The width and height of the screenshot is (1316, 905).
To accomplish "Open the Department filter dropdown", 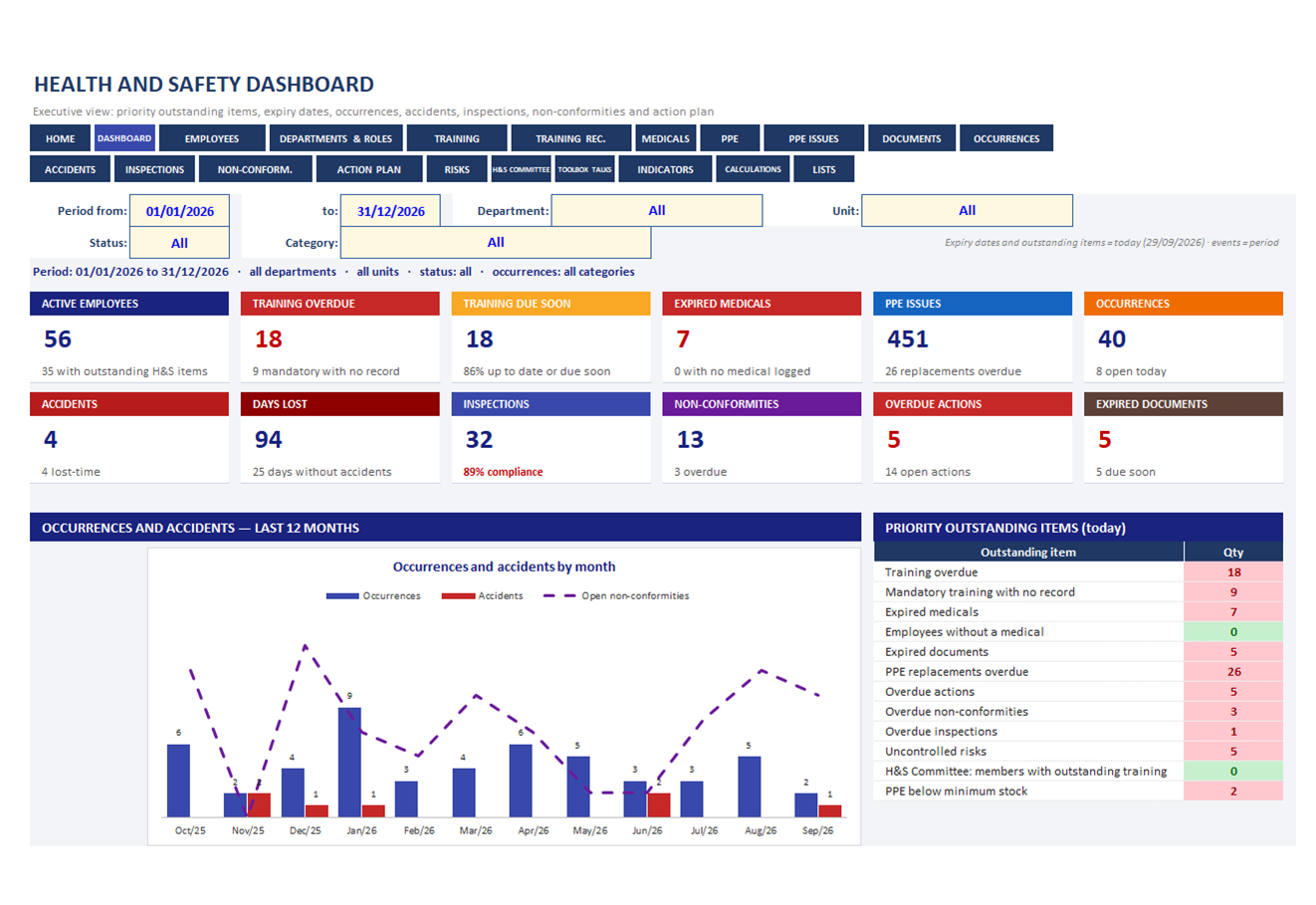I will 657,211.
